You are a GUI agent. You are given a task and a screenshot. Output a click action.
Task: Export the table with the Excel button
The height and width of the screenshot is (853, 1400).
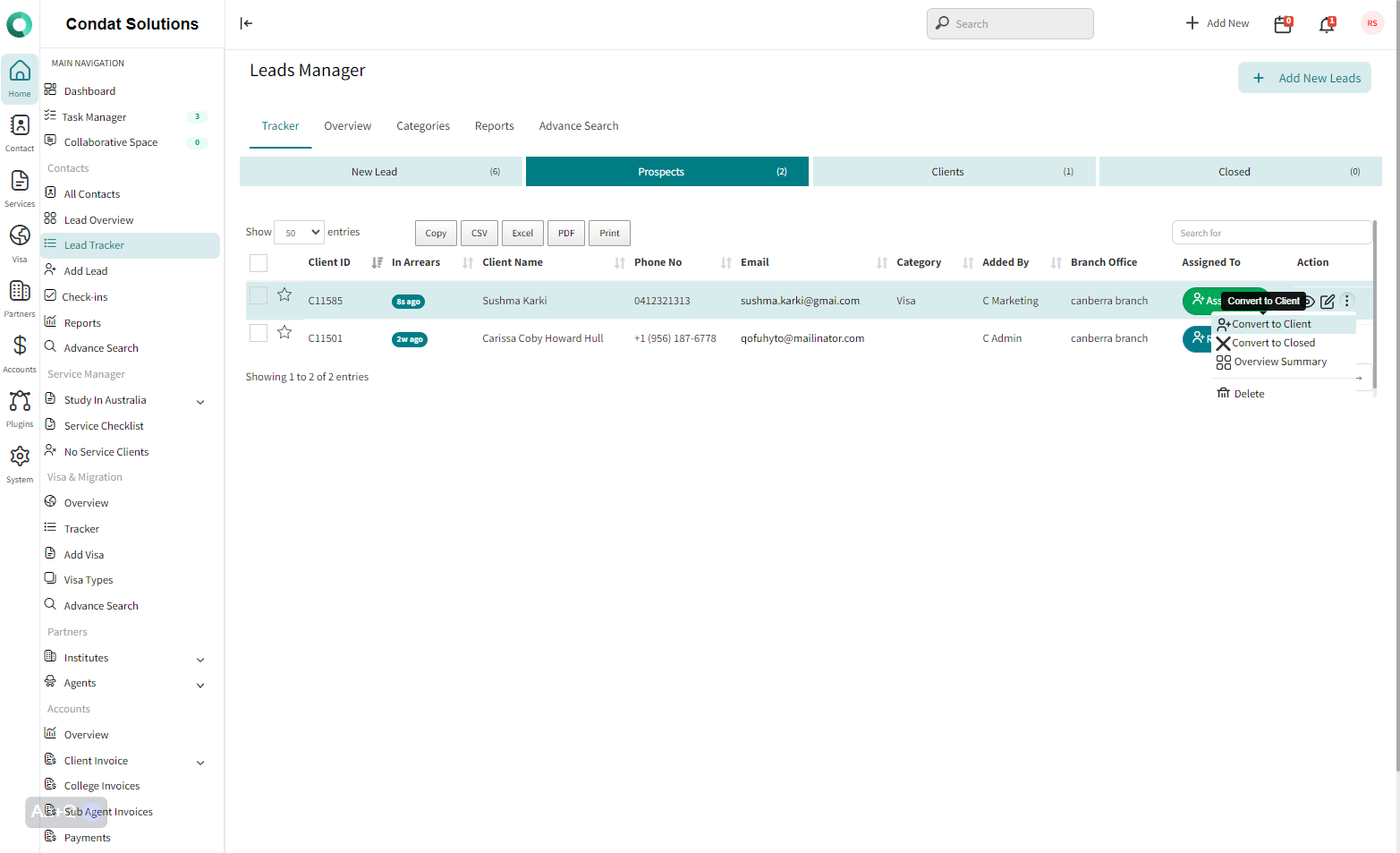pos(522,233)
